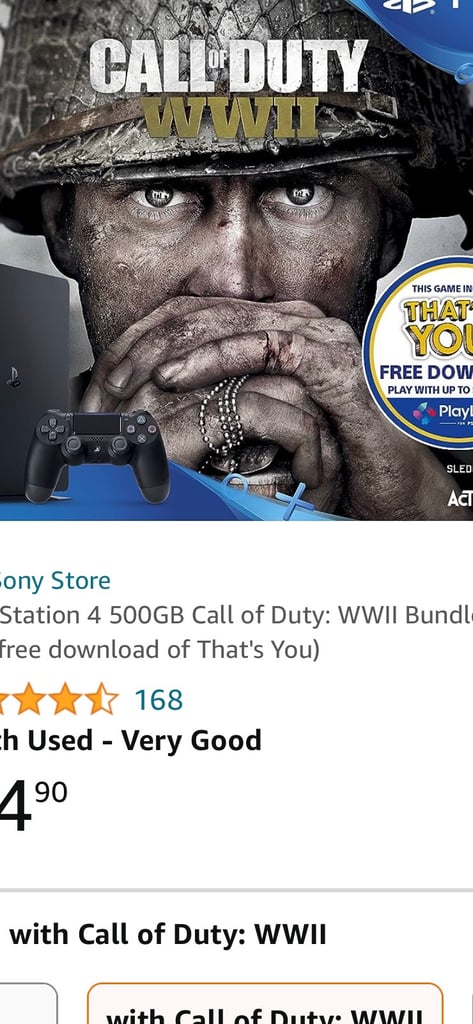Tap the 'with Call of Duty: WWII' heading
This screenshot has height=1024, width=473.
pyautogui.click(x=167, y=935)
